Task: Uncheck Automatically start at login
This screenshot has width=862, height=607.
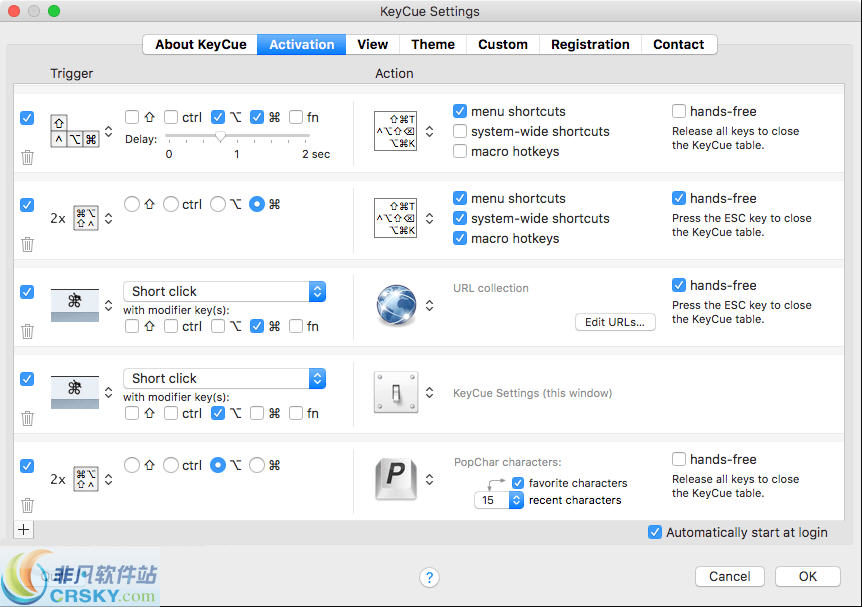Action: [x=655, y=532]
